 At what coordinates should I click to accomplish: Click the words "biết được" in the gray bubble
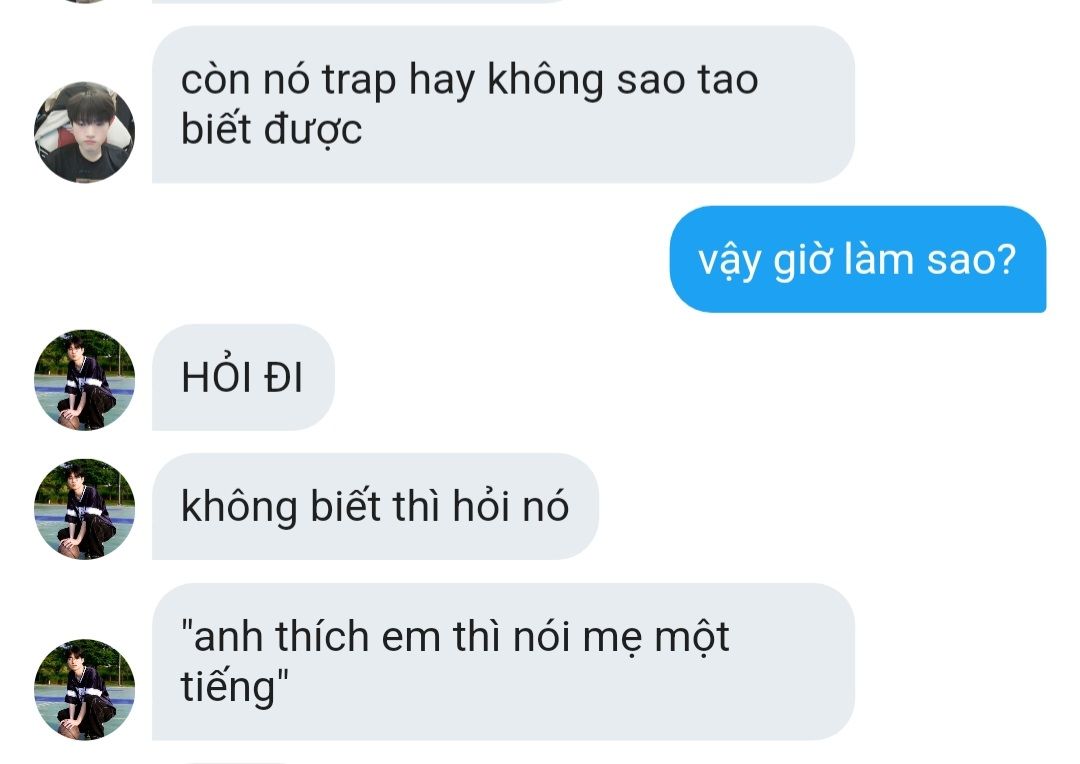tap(271, 130)
